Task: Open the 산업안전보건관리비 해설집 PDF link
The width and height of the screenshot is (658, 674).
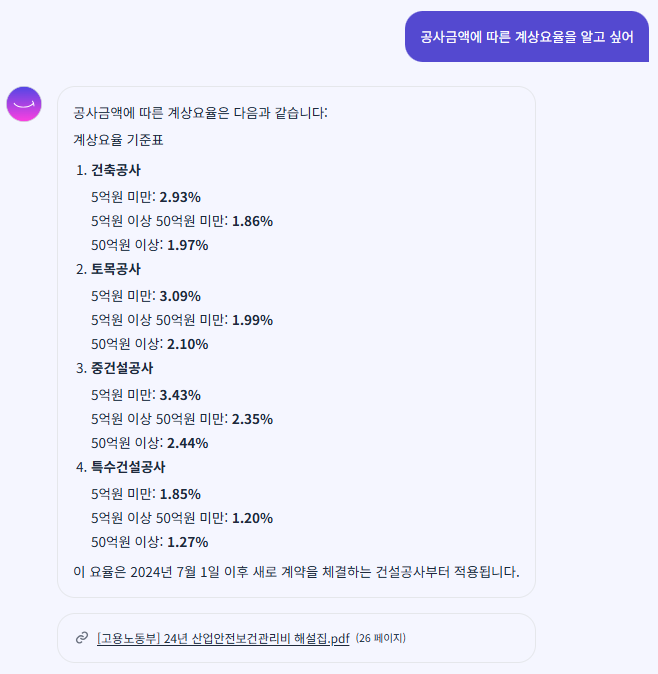Action: (x=223, y=638)
